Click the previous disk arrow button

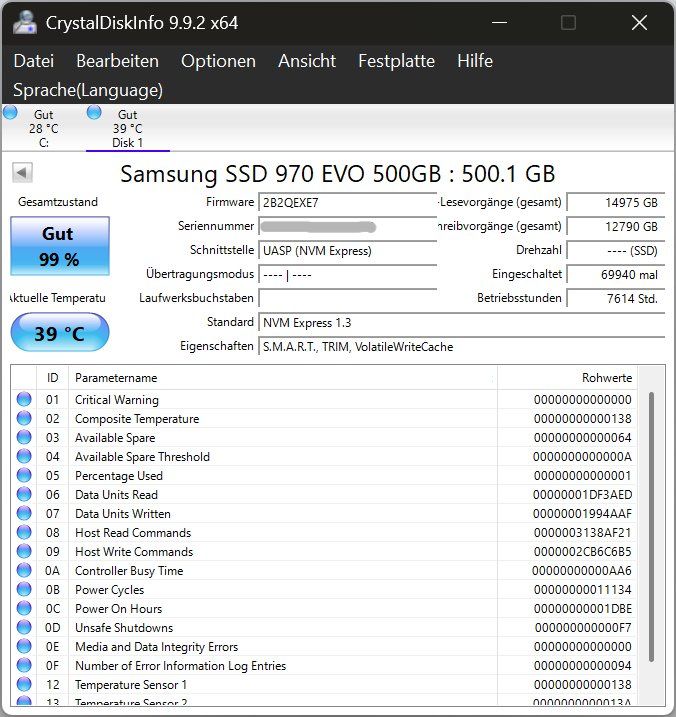pos(22,173)
